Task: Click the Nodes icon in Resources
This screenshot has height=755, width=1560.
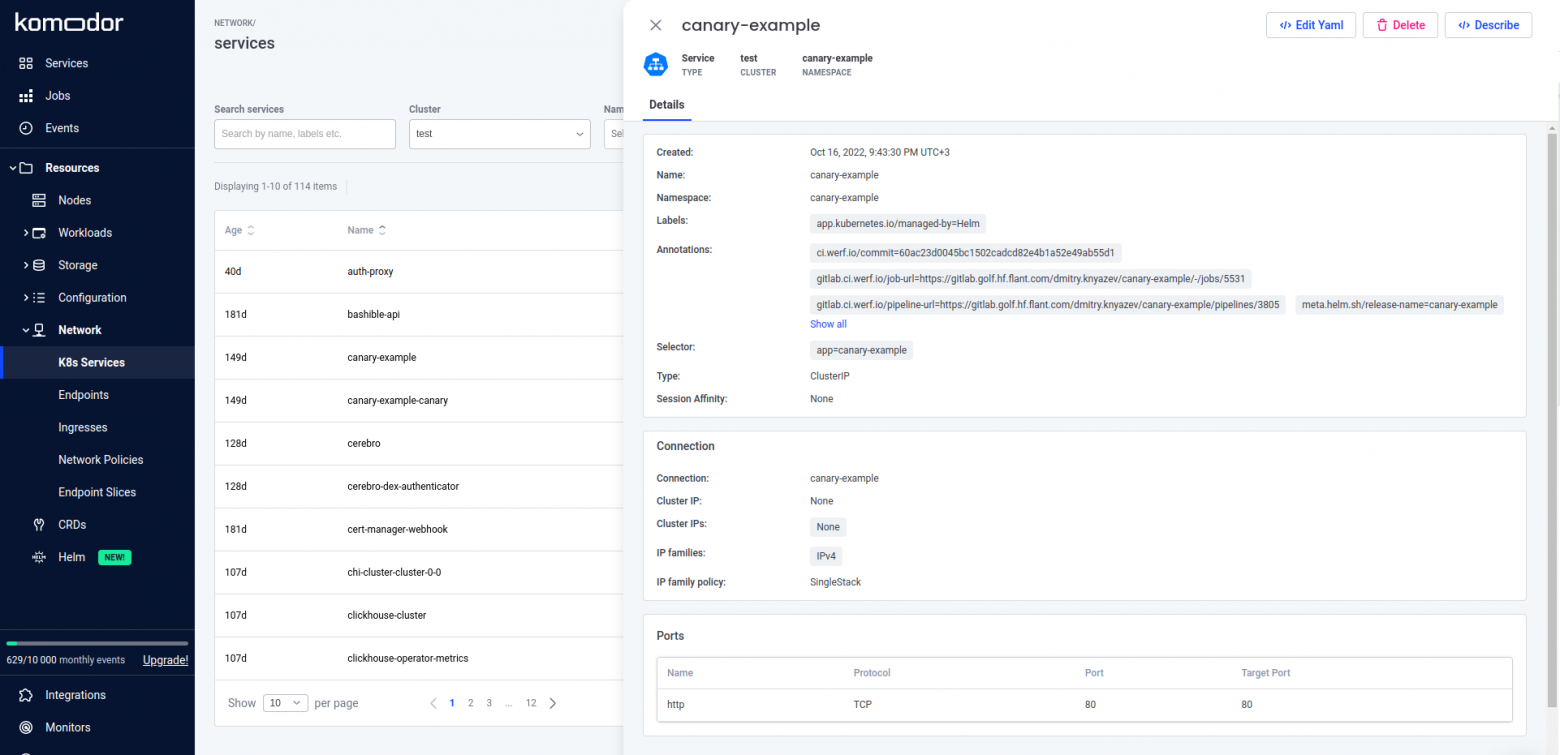Action: (39, 200)
